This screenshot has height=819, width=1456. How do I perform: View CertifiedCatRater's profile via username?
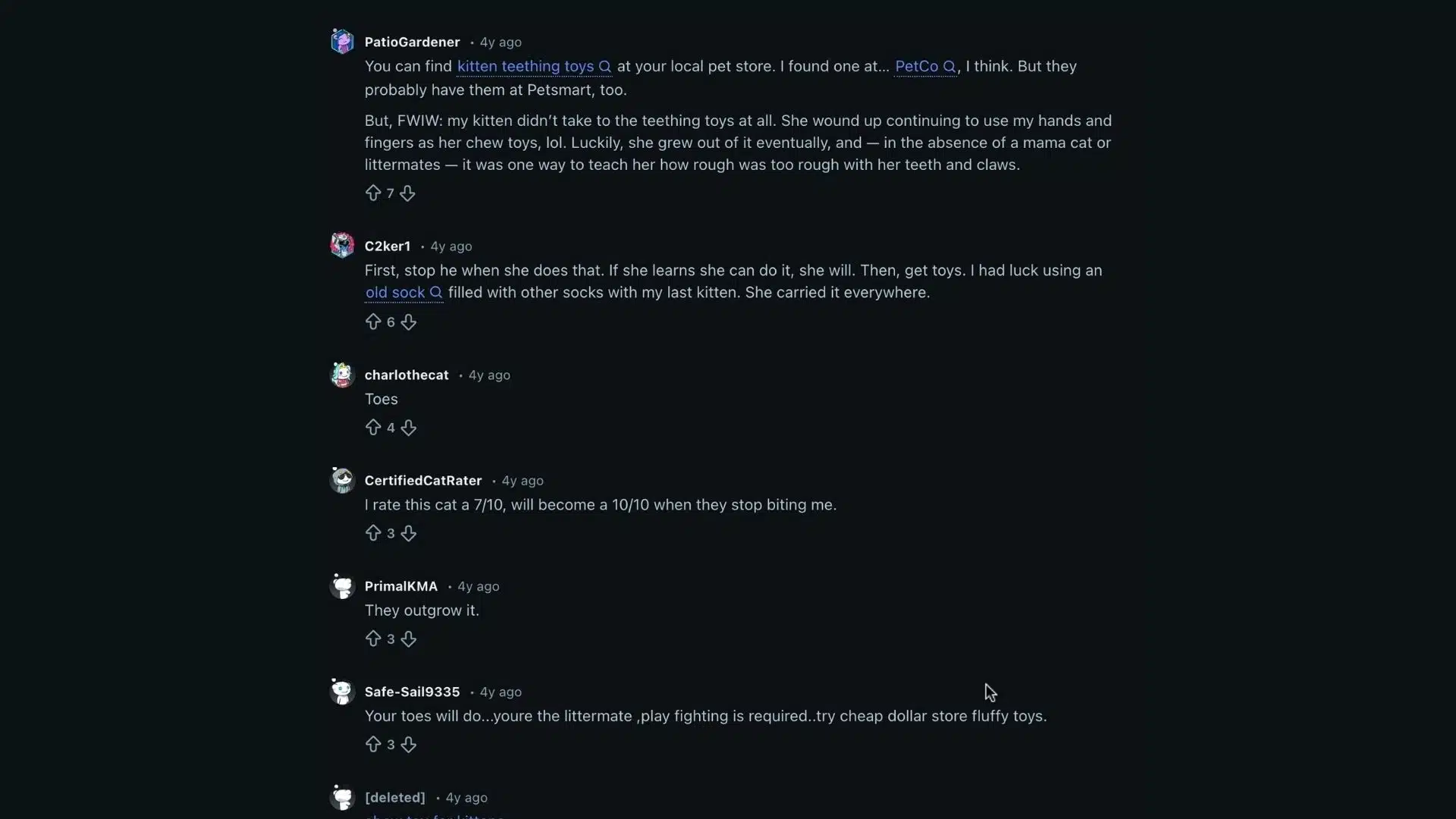(x=422, y=481)
